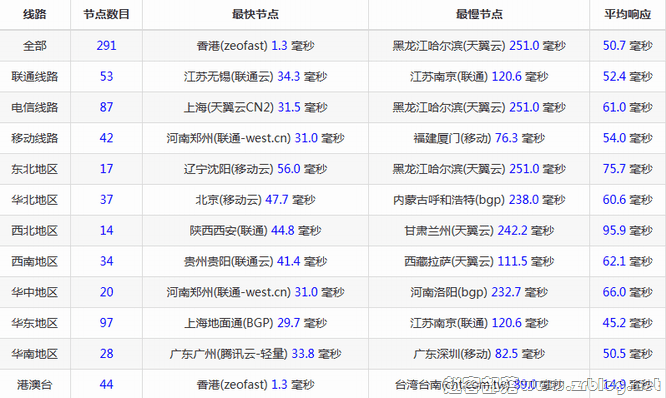Click average response 61.0 毫秒

coord(627,107)
